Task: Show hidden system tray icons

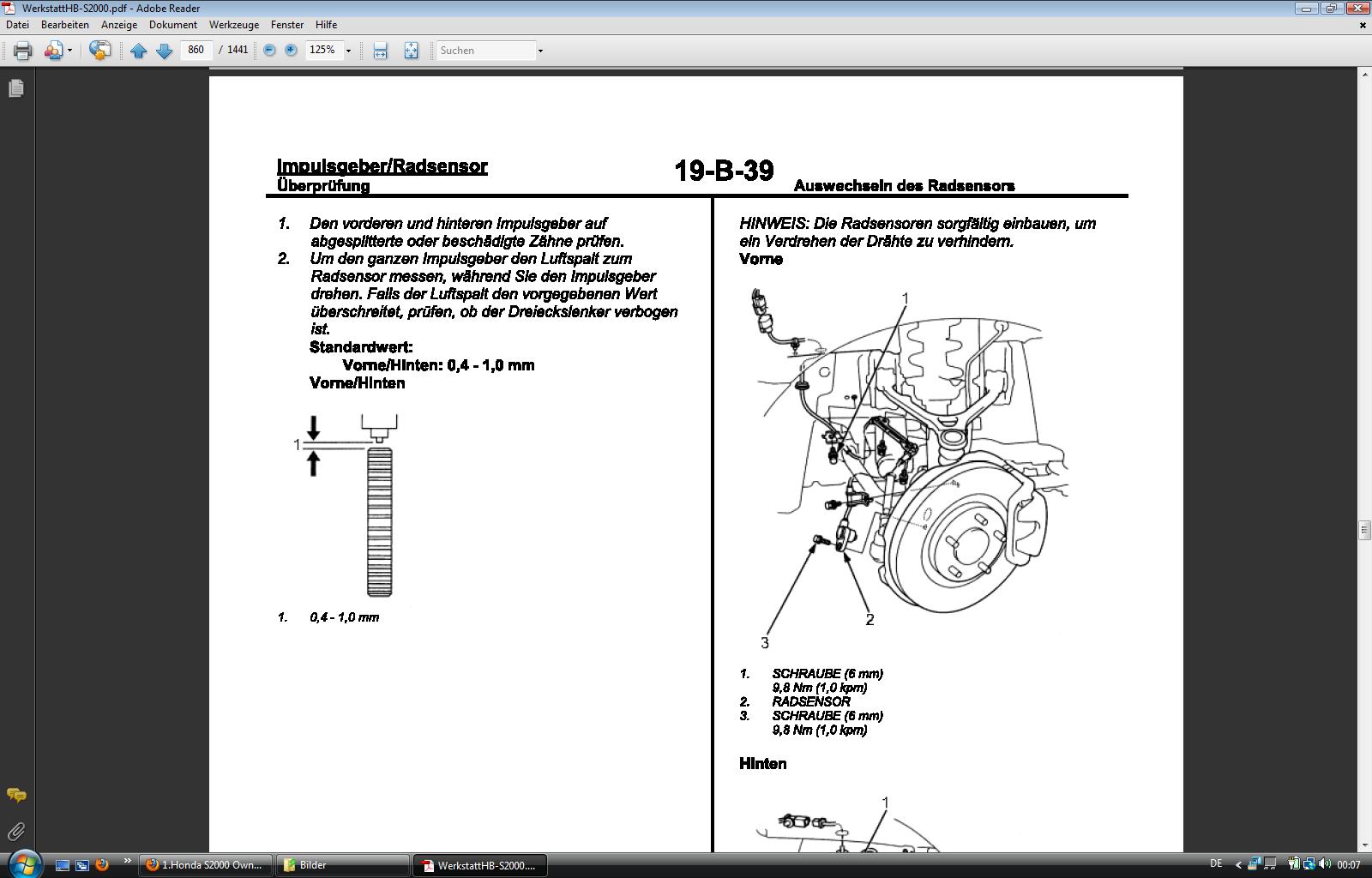Action: coord(1237,864)
